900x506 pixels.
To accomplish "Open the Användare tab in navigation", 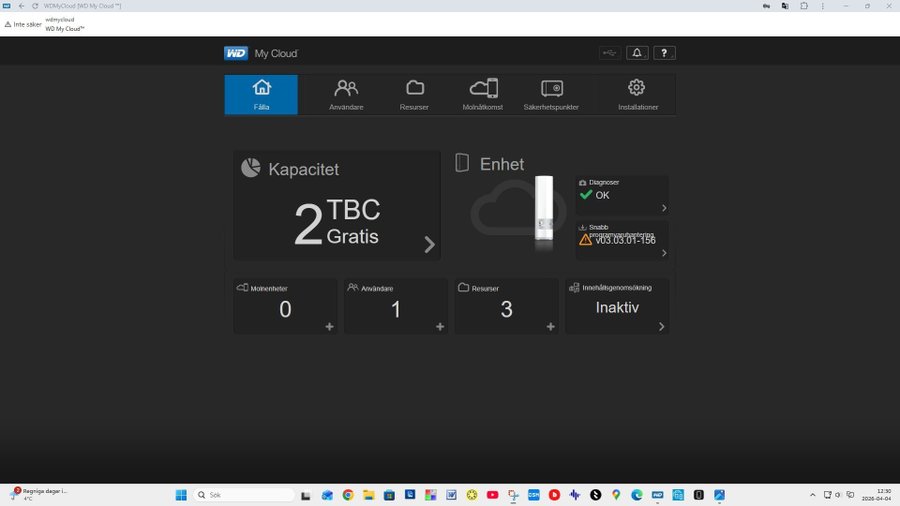I will coord(347,95).
